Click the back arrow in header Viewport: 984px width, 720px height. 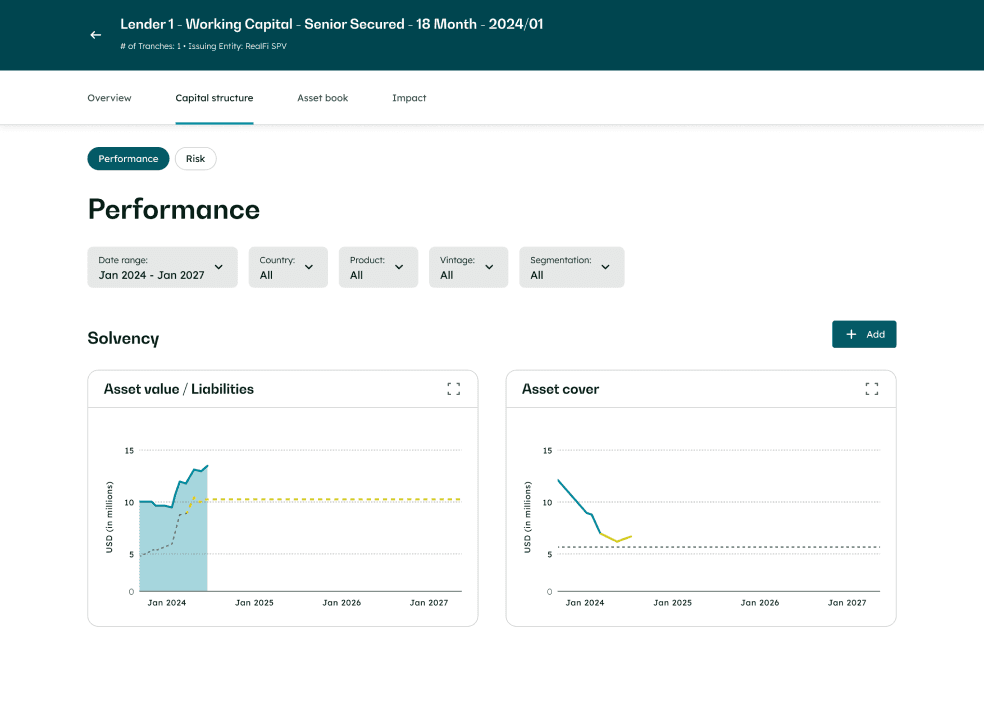coord(96,35)
